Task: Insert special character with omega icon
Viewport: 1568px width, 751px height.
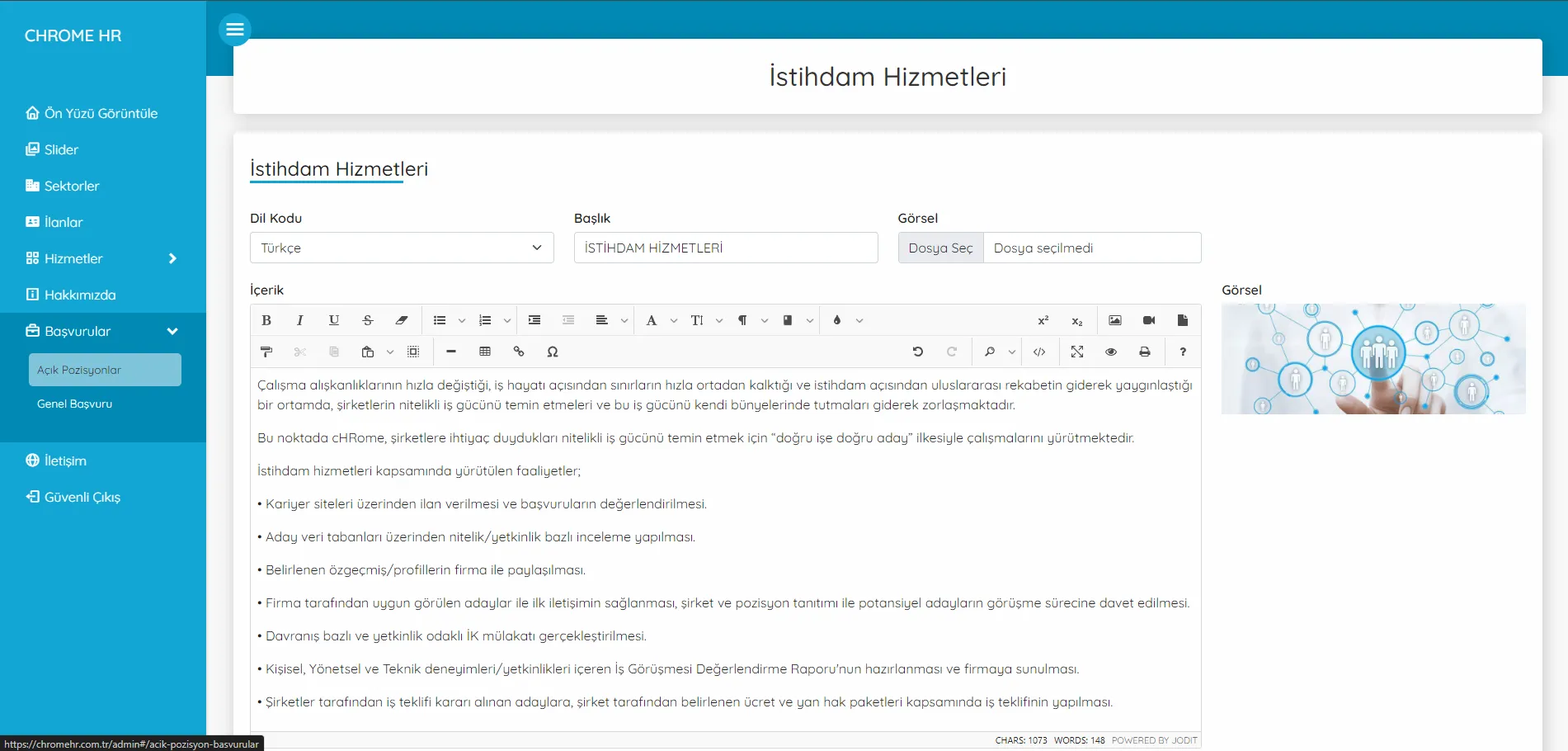Action: click(553, 352)
